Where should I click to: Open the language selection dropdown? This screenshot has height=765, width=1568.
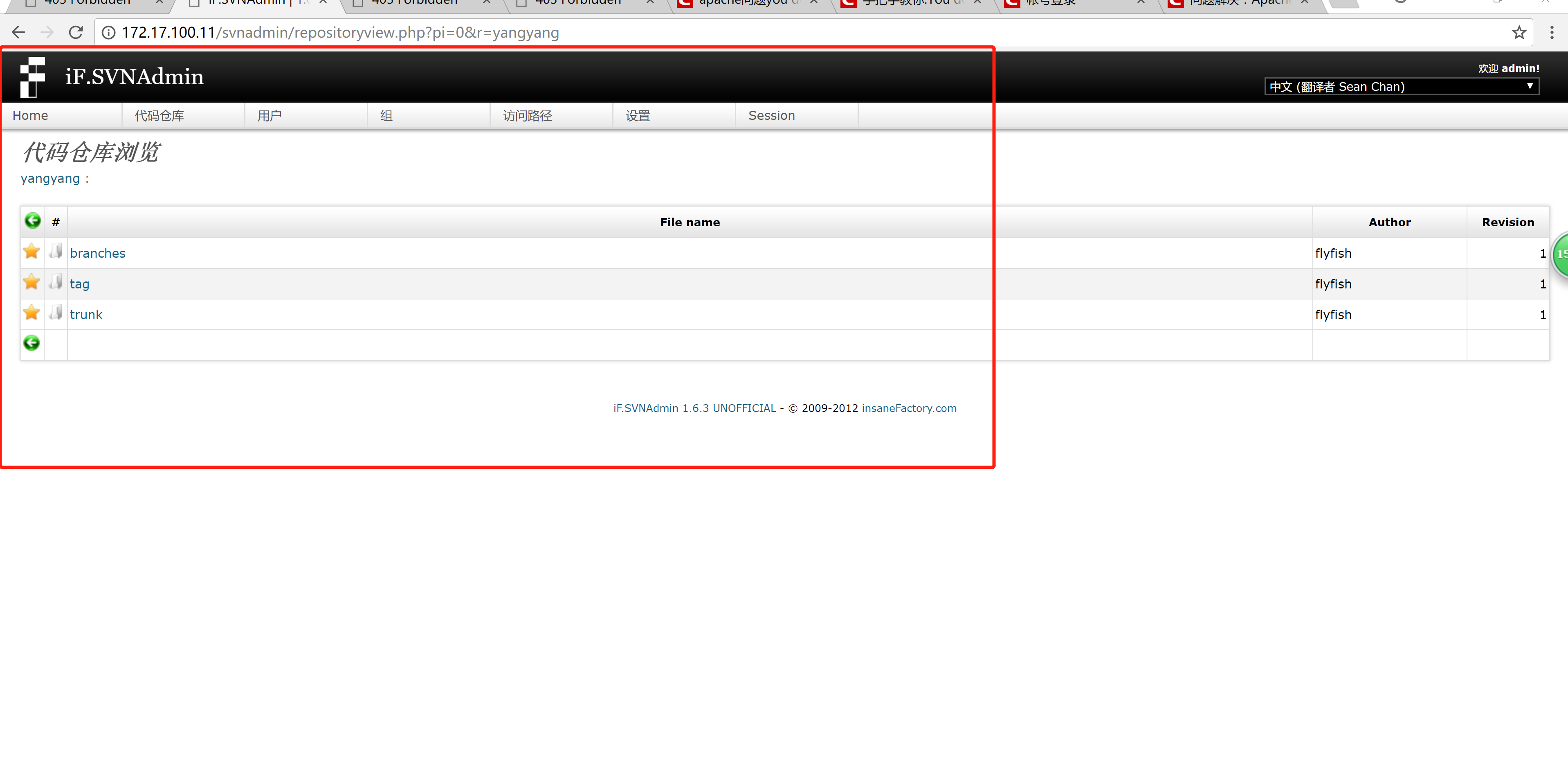[x=1401, y=86]
